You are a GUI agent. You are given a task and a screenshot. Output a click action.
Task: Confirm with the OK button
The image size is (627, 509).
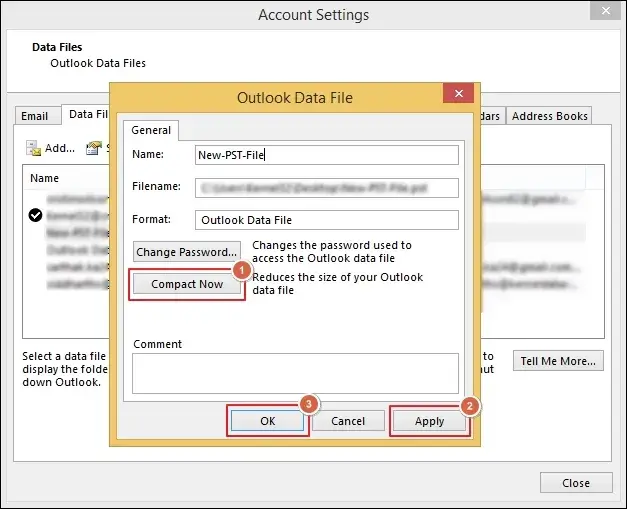click(267, 421)
